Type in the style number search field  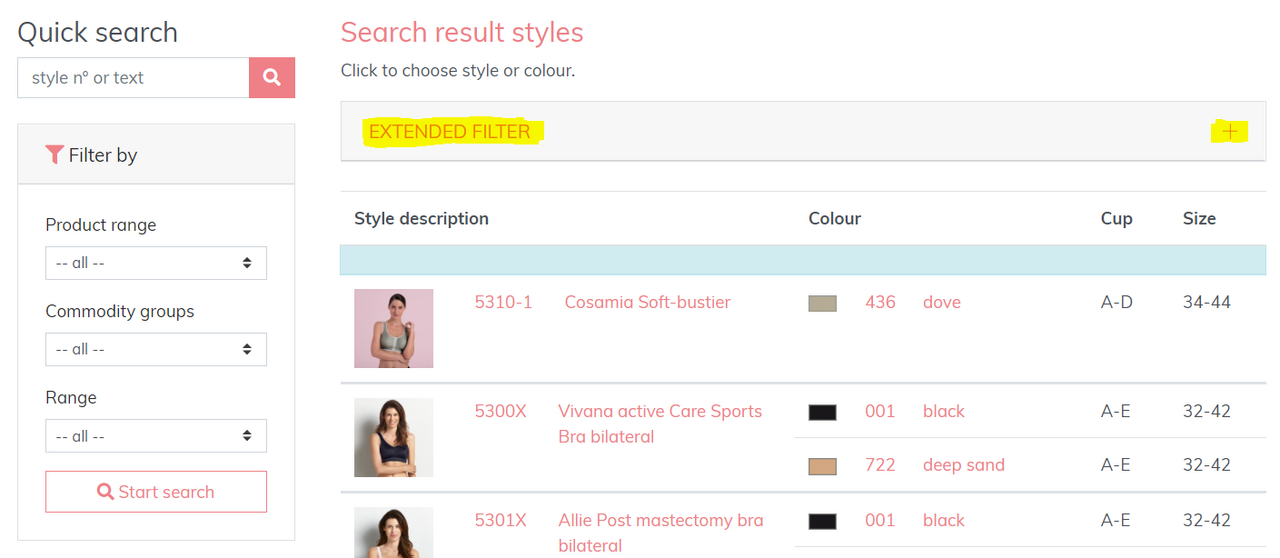pyautogui.click(x=133, y=77)
